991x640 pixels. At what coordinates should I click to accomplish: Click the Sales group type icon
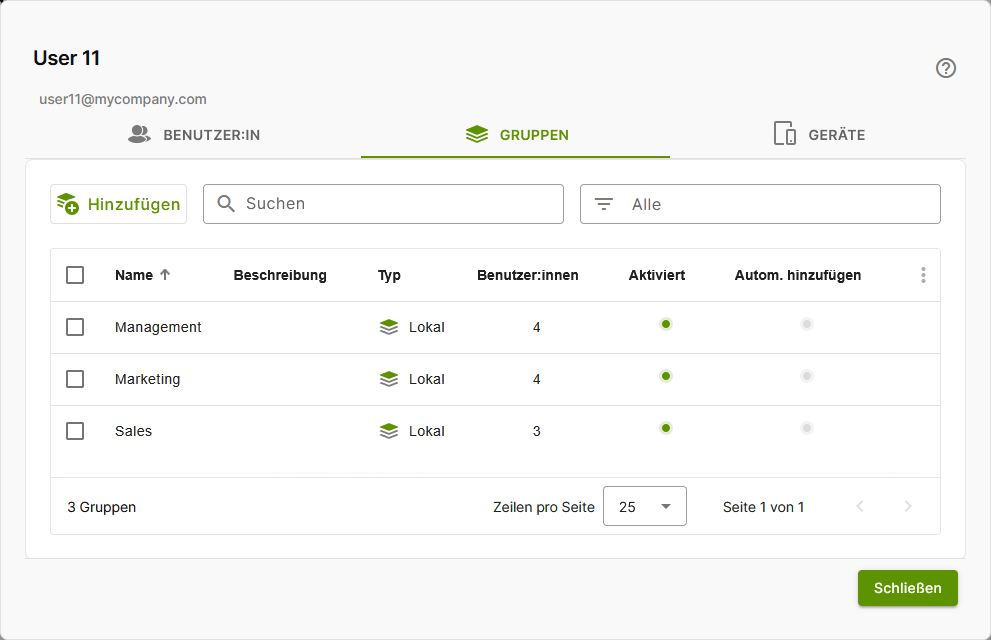pyautogui.click(x=389, y=430)
